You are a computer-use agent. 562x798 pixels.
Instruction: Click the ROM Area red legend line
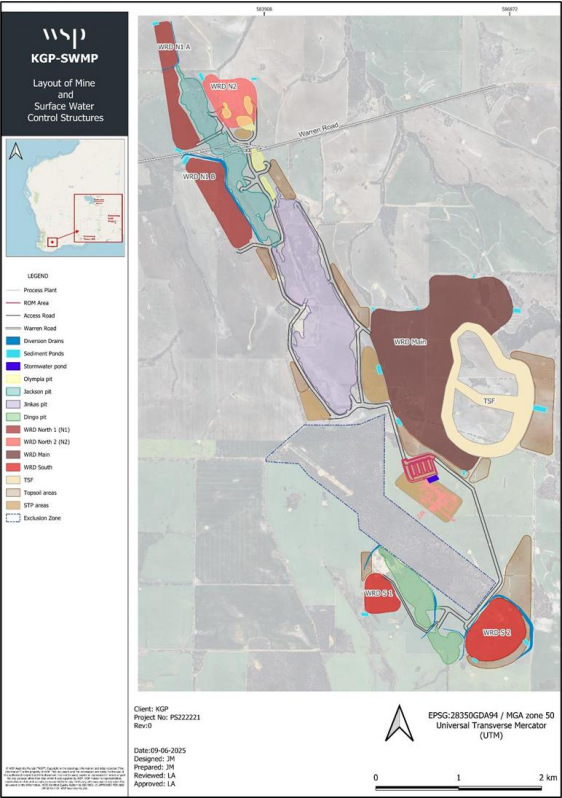point(13,303)
